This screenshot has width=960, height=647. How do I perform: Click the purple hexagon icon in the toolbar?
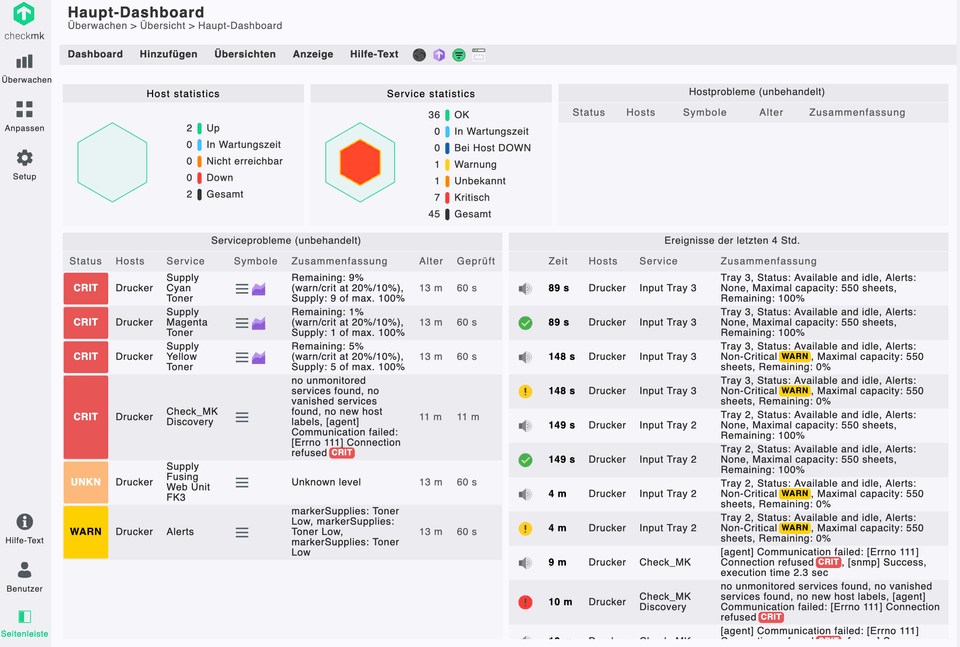click(x=438, y=55)
